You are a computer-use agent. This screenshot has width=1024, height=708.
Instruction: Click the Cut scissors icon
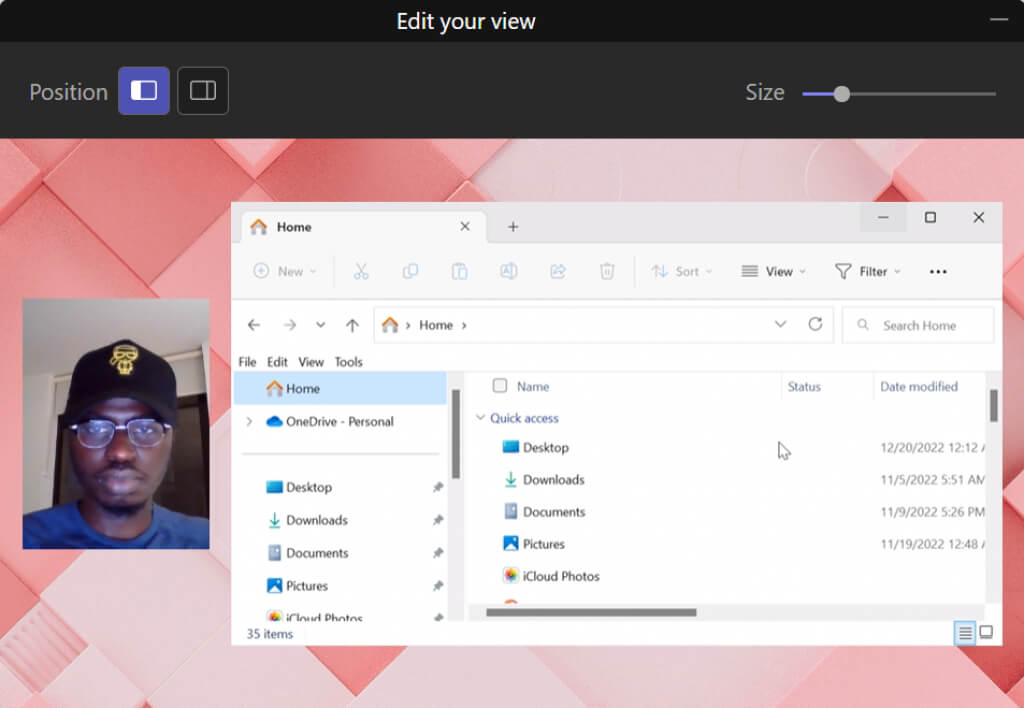(x=361, y=271)
